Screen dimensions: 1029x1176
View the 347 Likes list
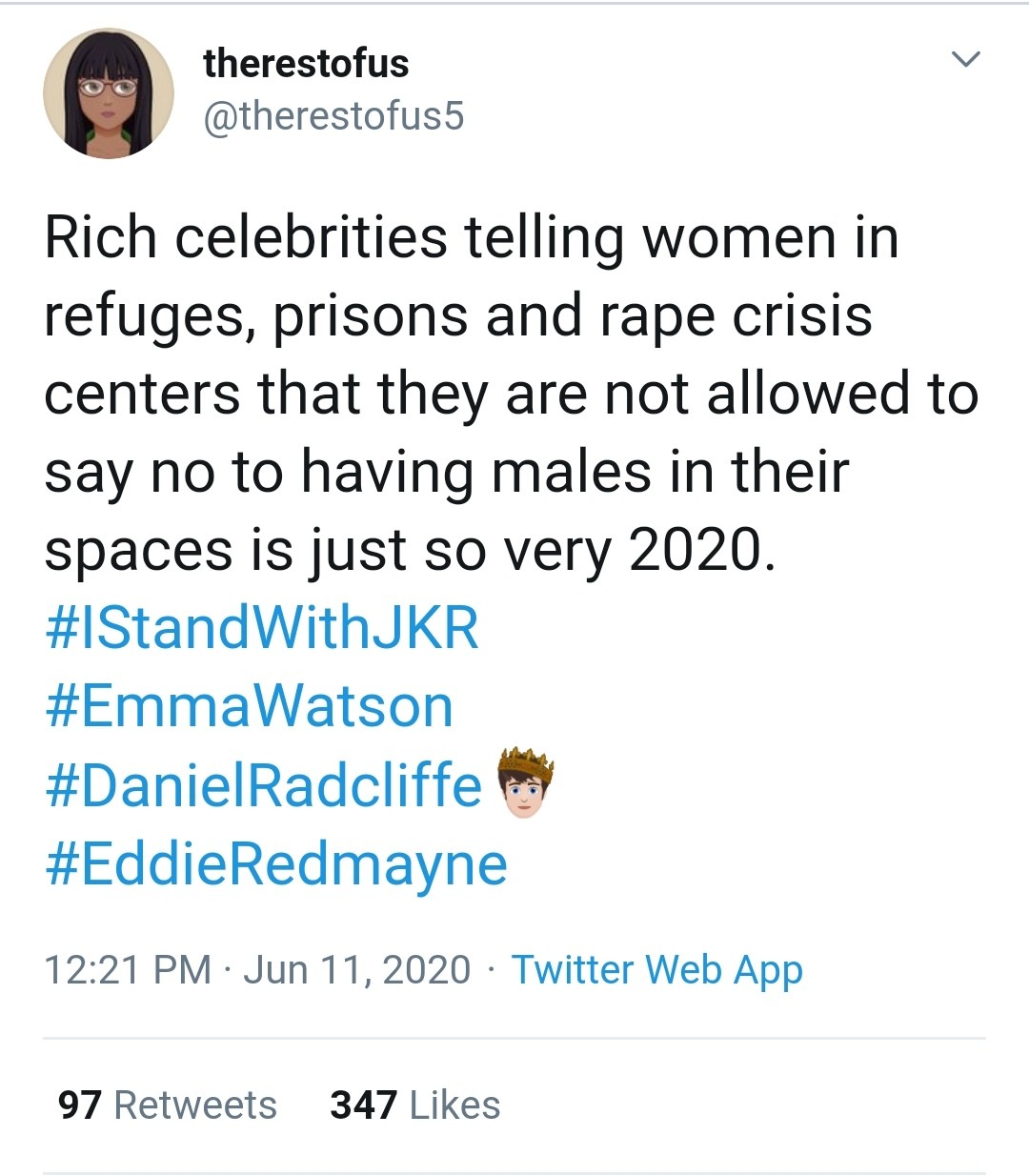(414, 1105)
